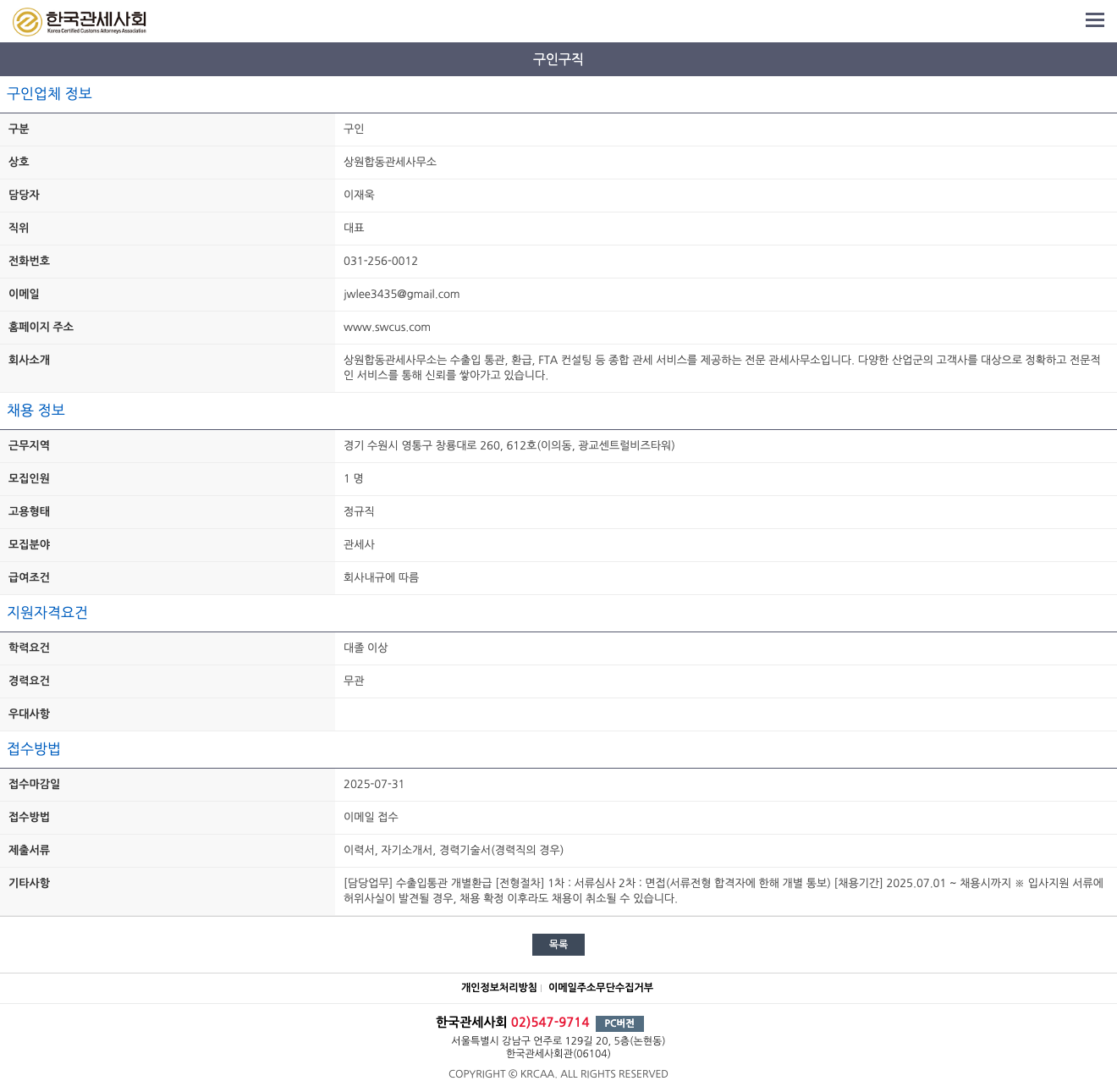Click the 모집분야 row label
The width and height of the screenshot is (1117, 1092).
[29, 544]
